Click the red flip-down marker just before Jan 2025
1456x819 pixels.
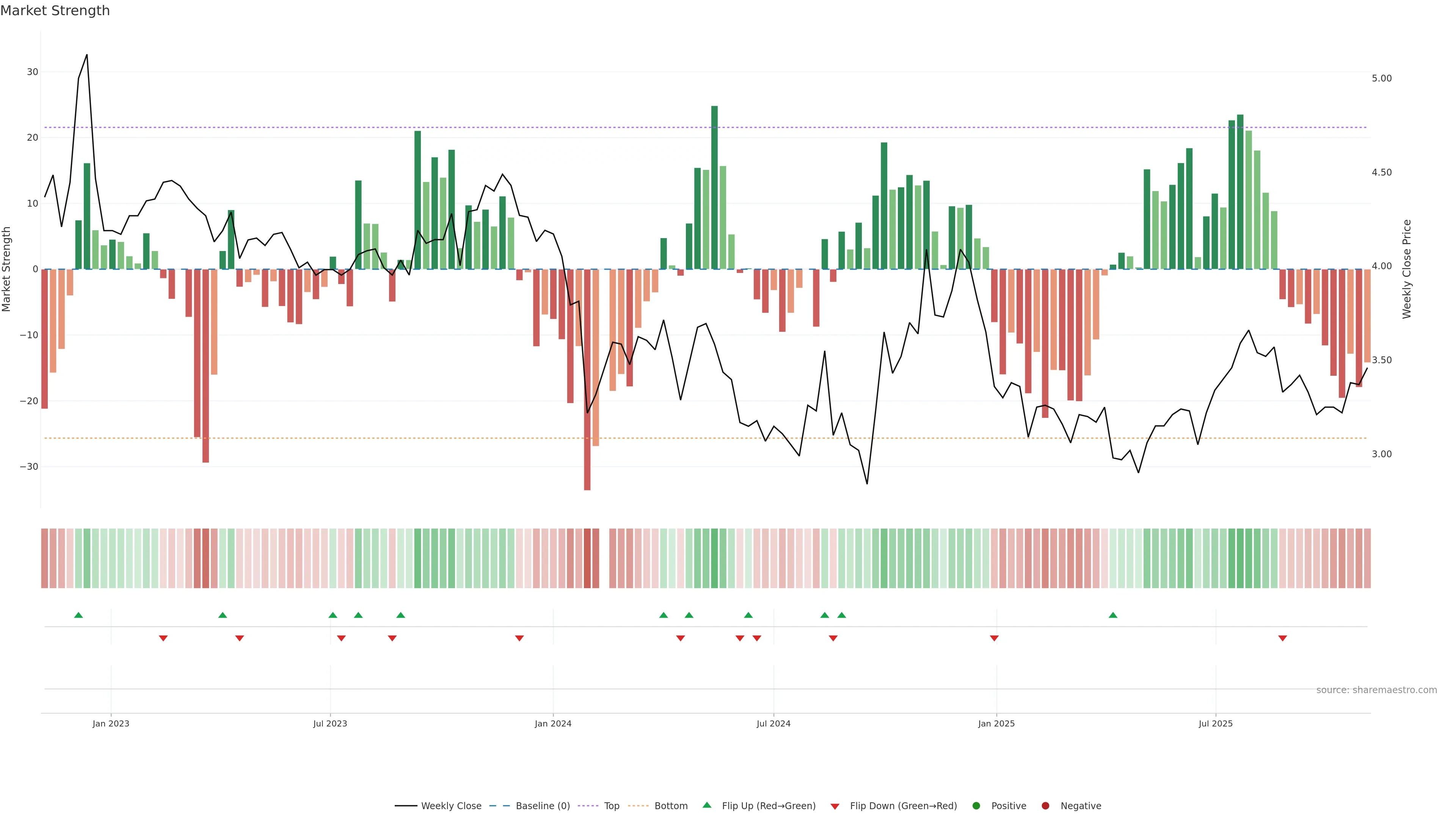994,638
